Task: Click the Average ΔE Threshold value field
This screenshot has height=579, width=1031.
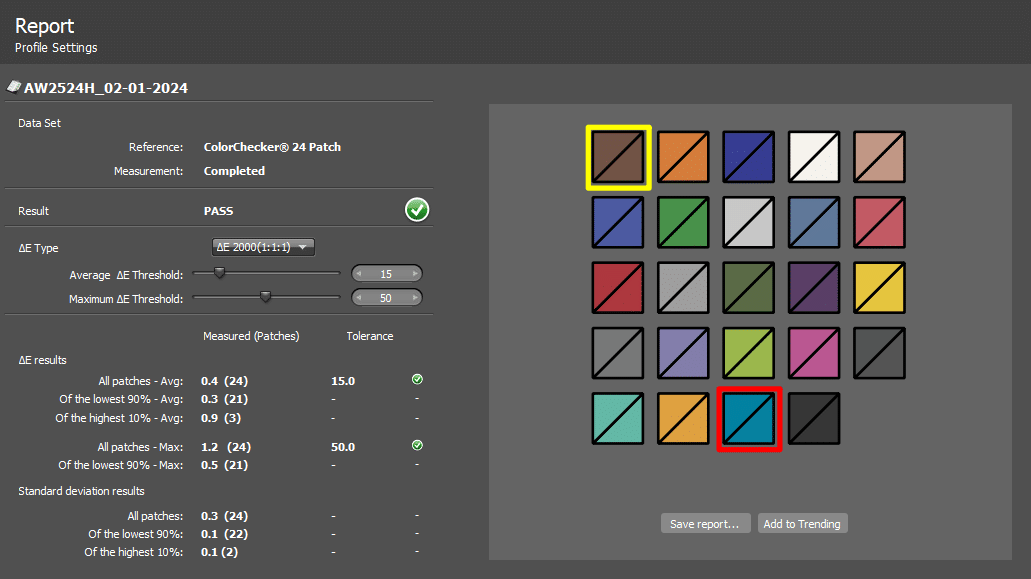Action: 386,274
